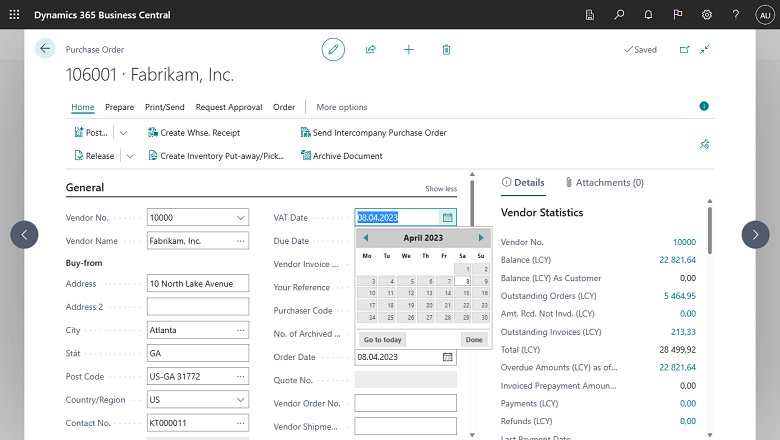Open the Print/Send tab

coord(165,107)
